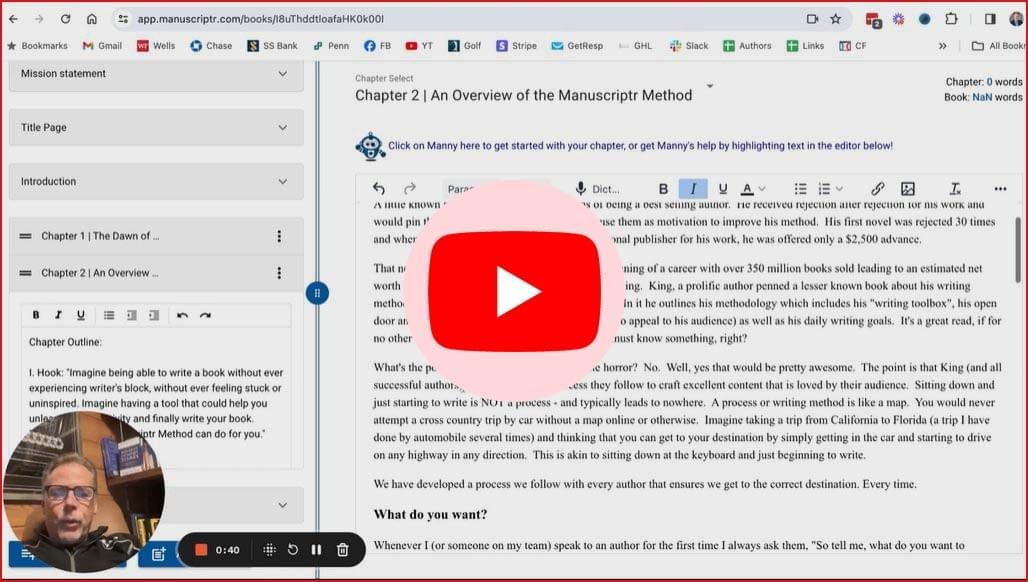The image size is (1028, 582).
Task: Undo in the chapter outline editor
Action: [183, 315]
